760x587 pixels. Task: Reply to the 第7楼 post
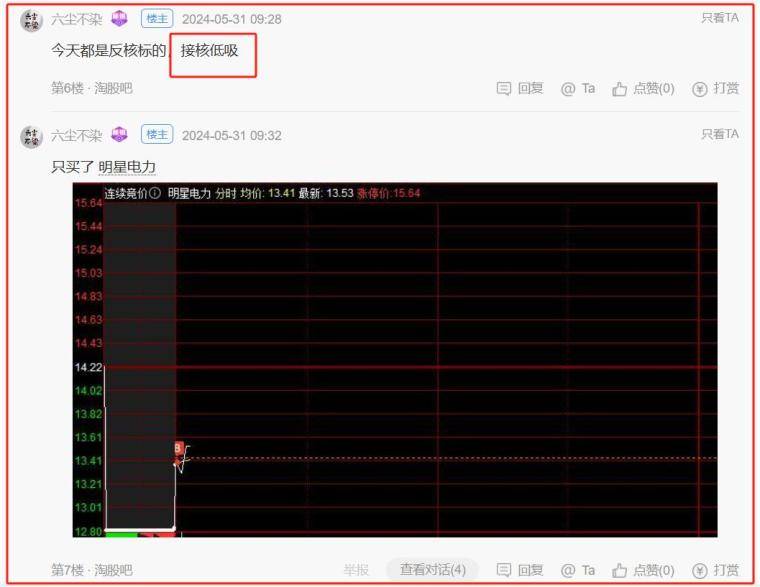click(520, 570)
